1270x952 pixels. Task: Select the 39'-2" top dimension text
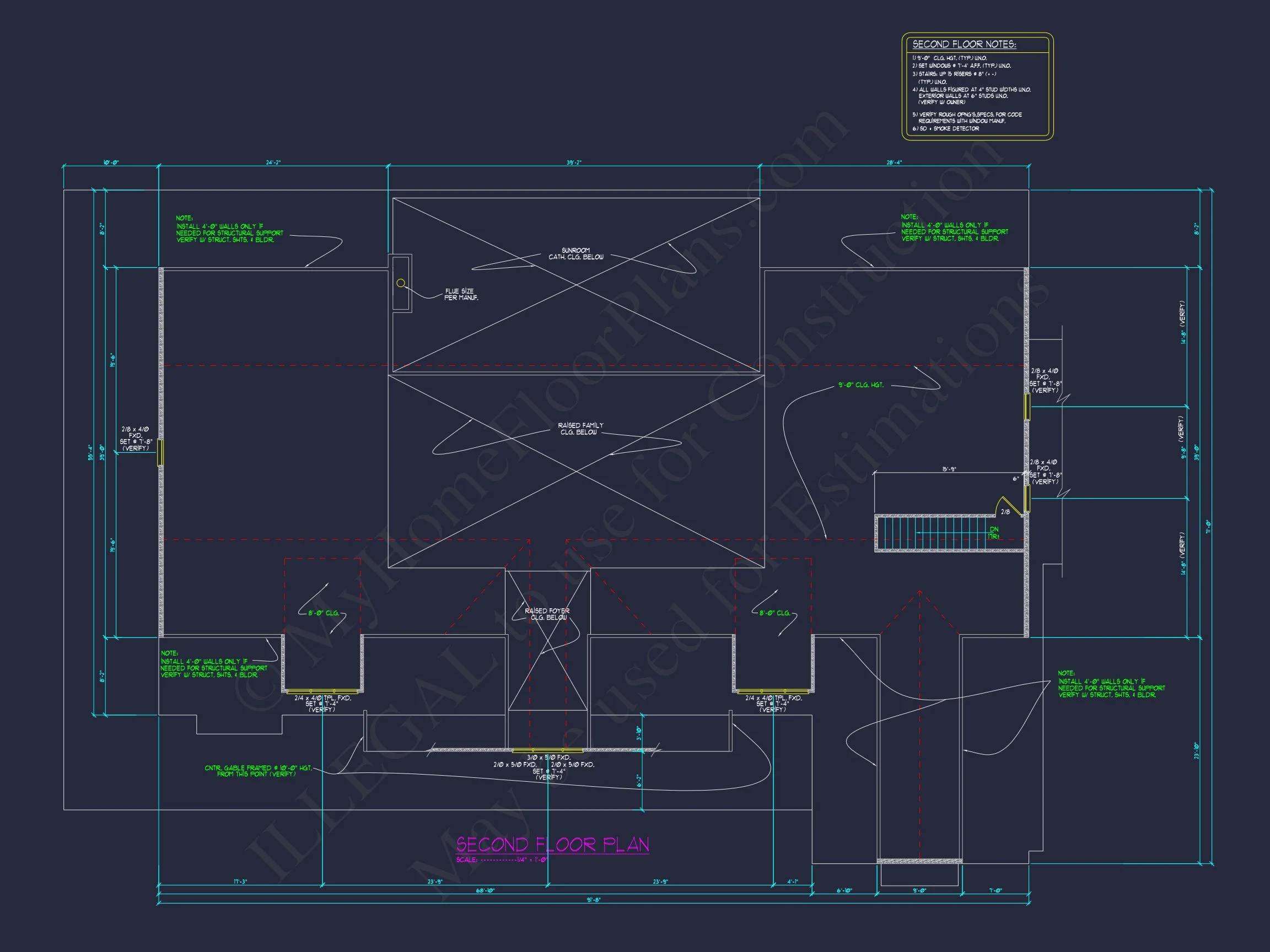pyautogui.click(x=574, y=163)
